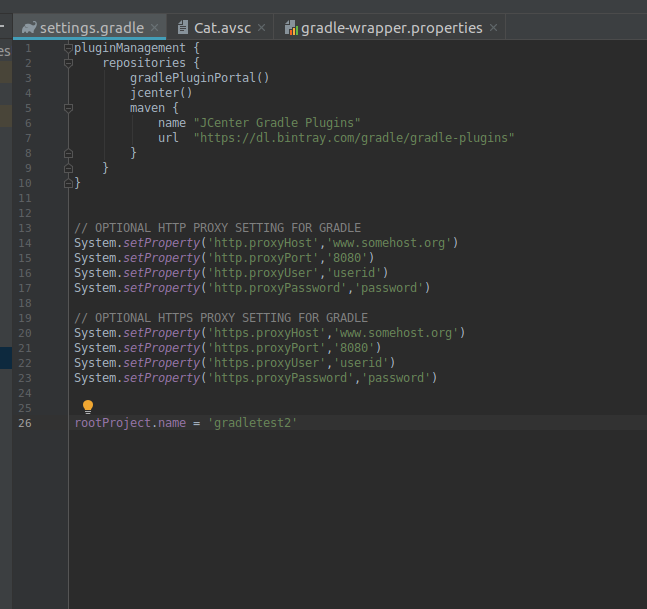Image resolution: width=647 pixels, height=609 pixels.
Task: Click fold end marker on line 9
Action: click(68, 168)
